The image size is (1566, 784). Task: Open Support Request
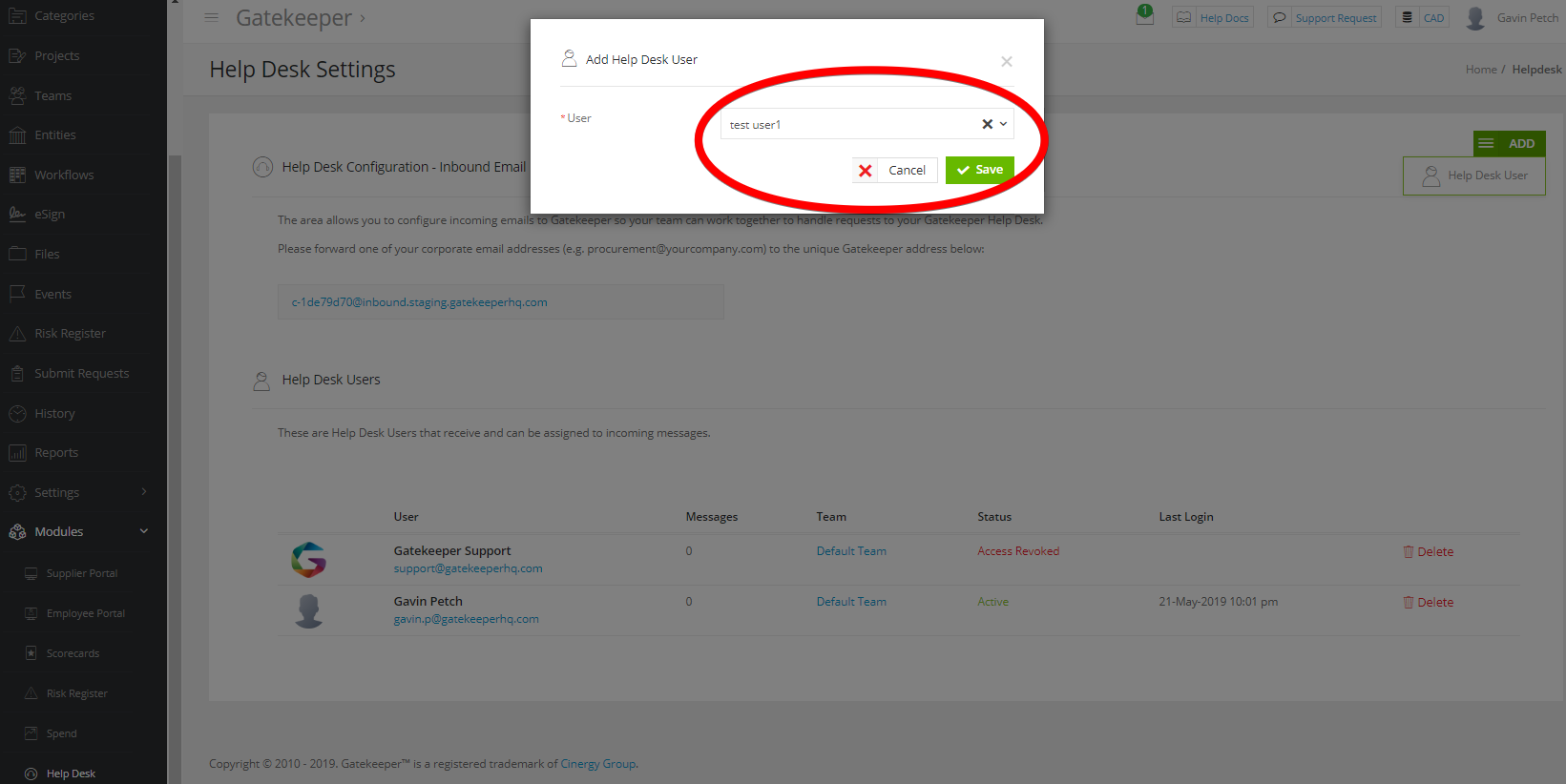tap(1325, 17)
